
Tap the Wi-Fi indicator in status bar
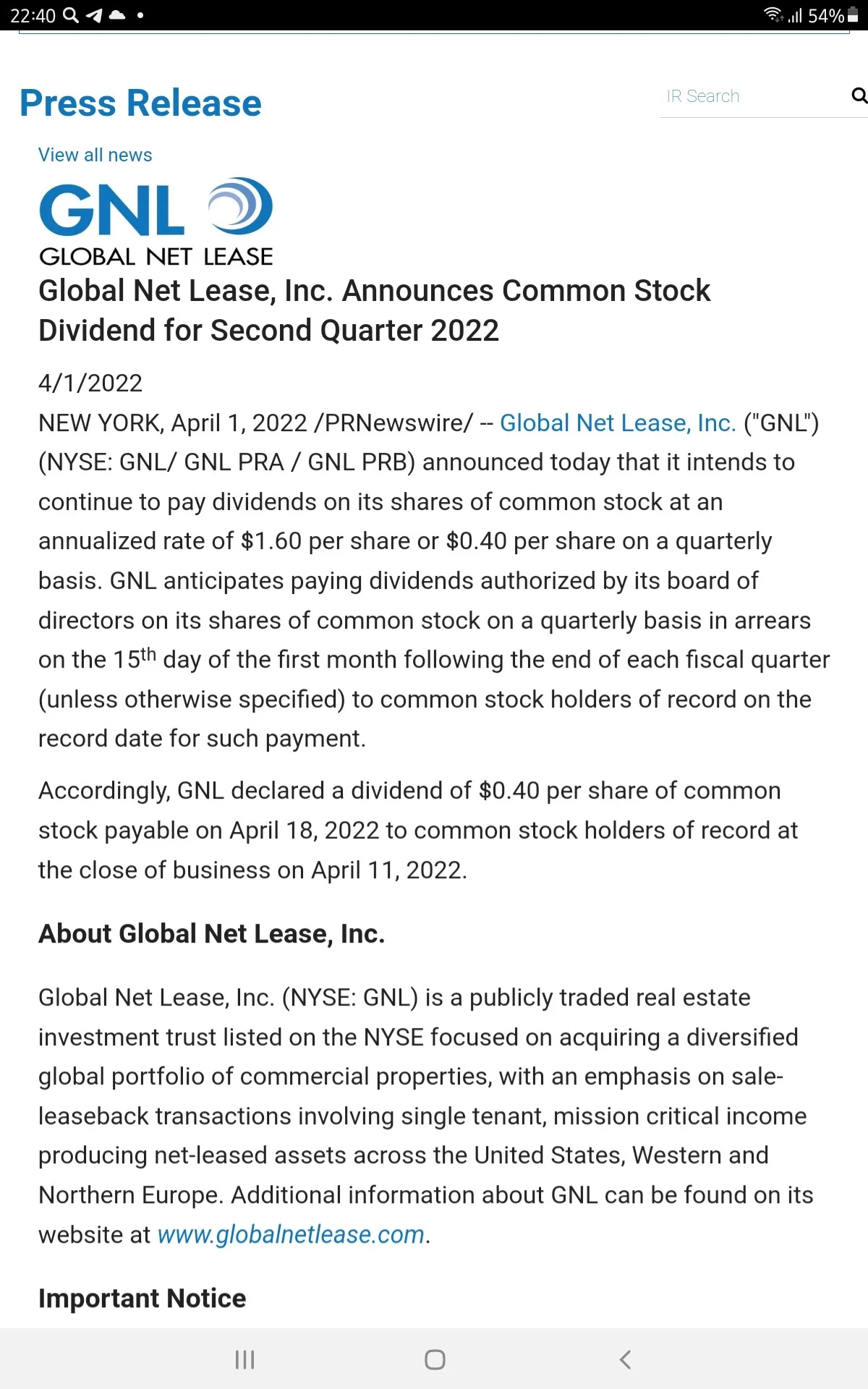coord(774,14)
